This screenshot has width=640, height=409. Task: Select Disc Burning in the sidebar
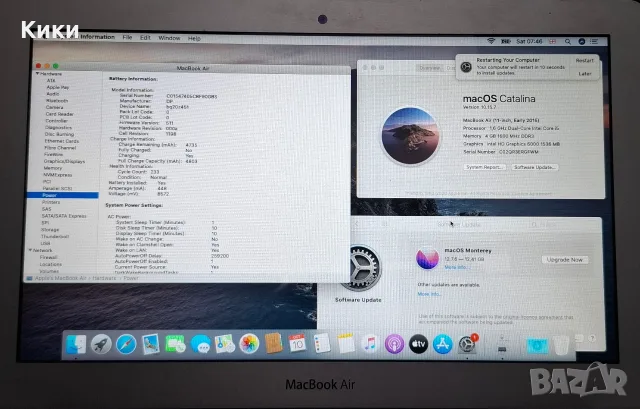pyautogui.click(x=59, y=134)
